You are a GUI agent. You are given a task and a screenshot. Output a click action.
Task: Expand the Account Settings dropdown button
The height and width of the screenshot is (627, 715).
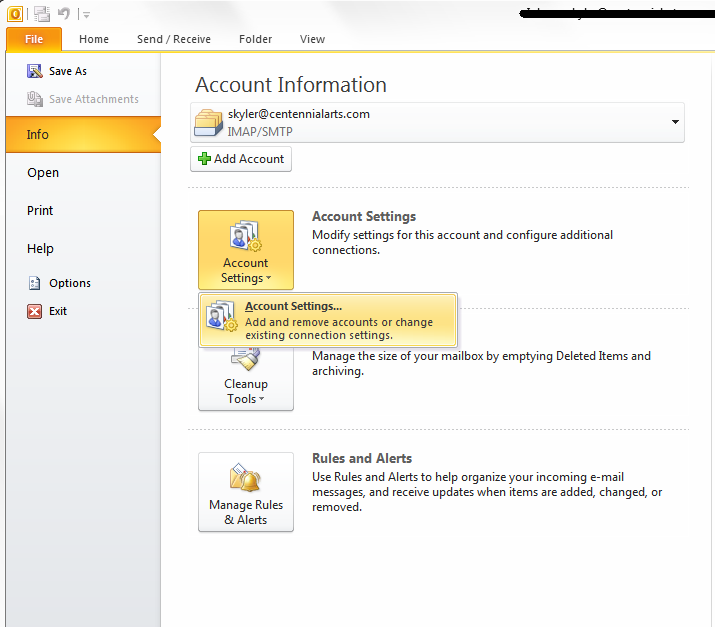[x=246, y=250]
